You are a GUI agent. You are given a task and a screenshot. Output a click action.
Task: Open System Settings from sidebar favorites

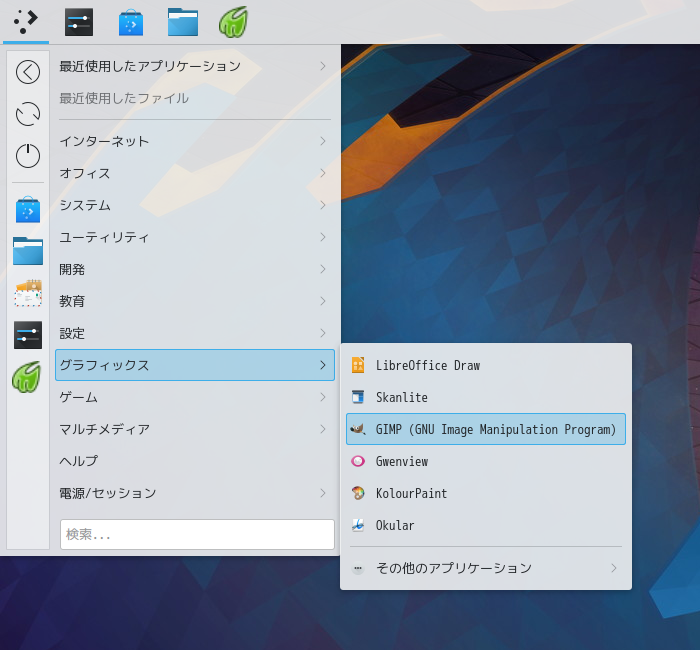click(x=28, y=335)
